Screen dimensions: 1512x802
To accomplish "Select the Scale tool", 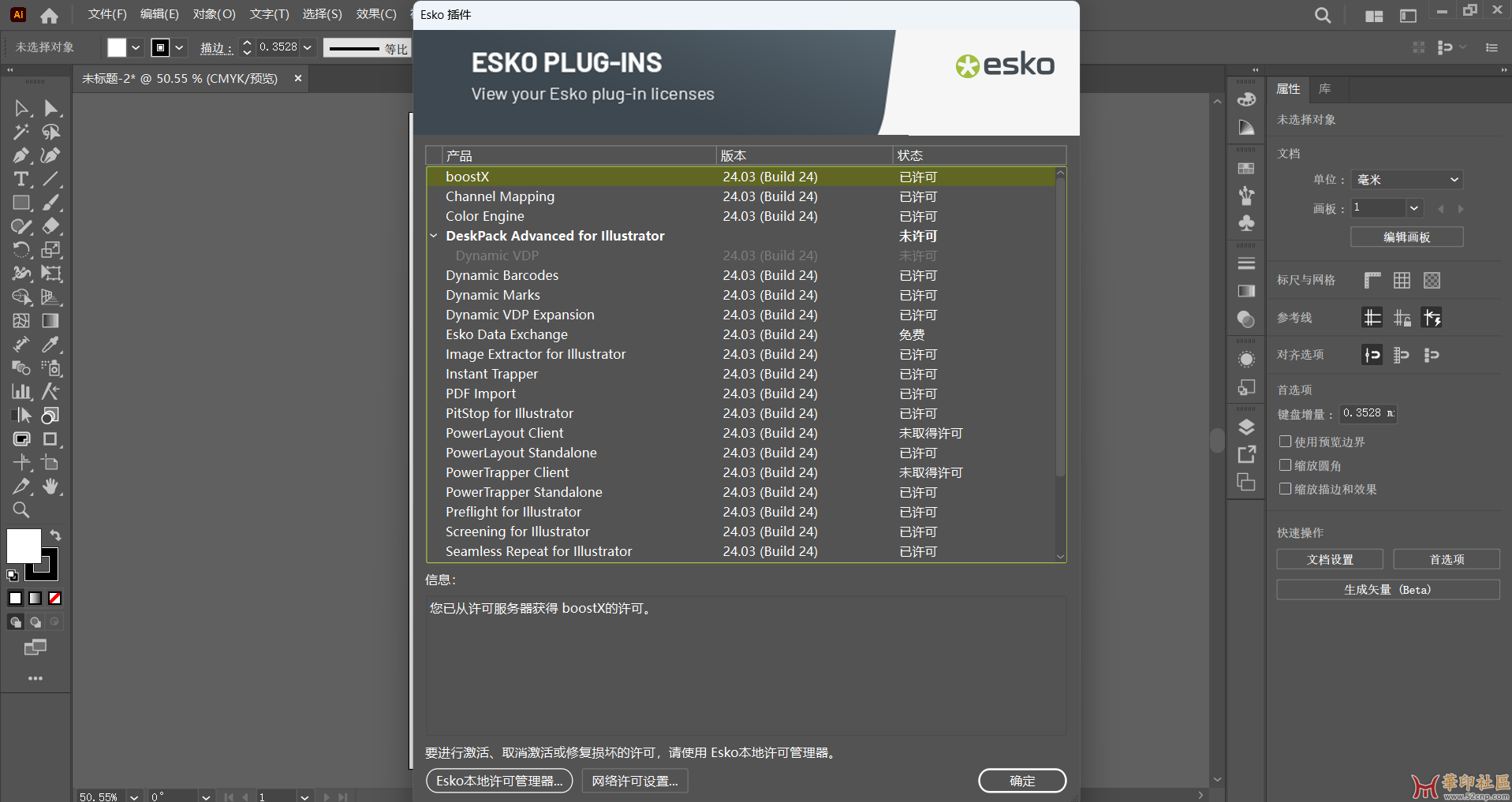I will click(51, 250).
